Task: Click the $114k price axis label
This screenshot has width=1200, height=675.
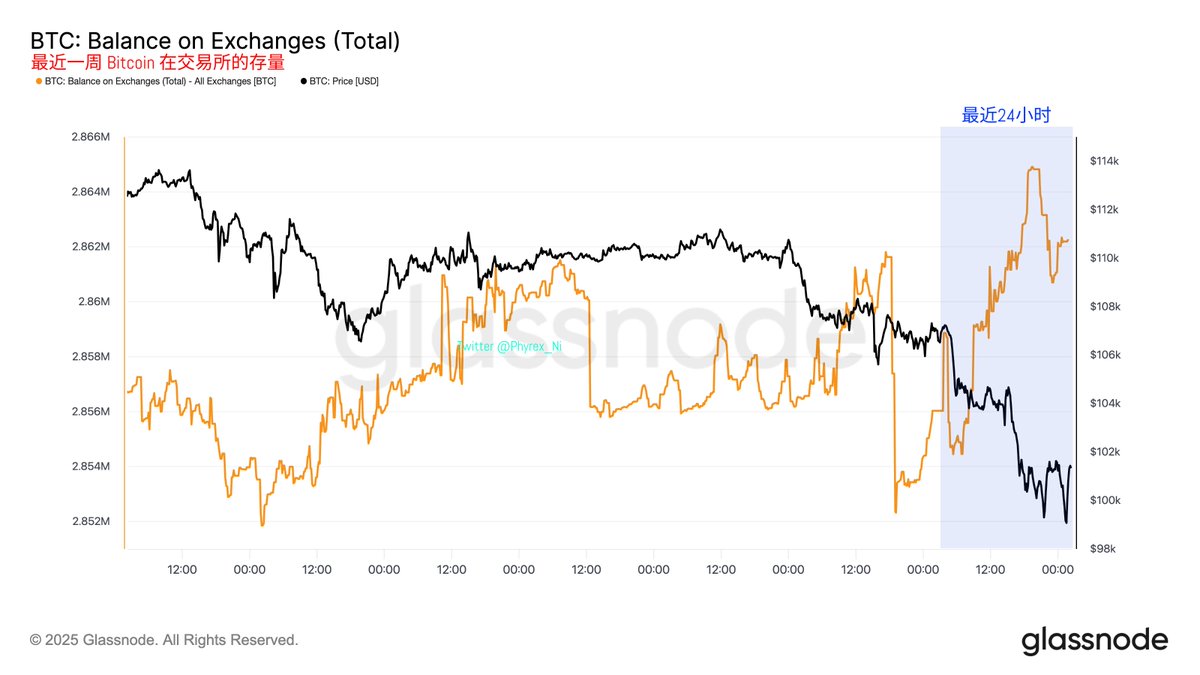Action: coord(1102,161)
